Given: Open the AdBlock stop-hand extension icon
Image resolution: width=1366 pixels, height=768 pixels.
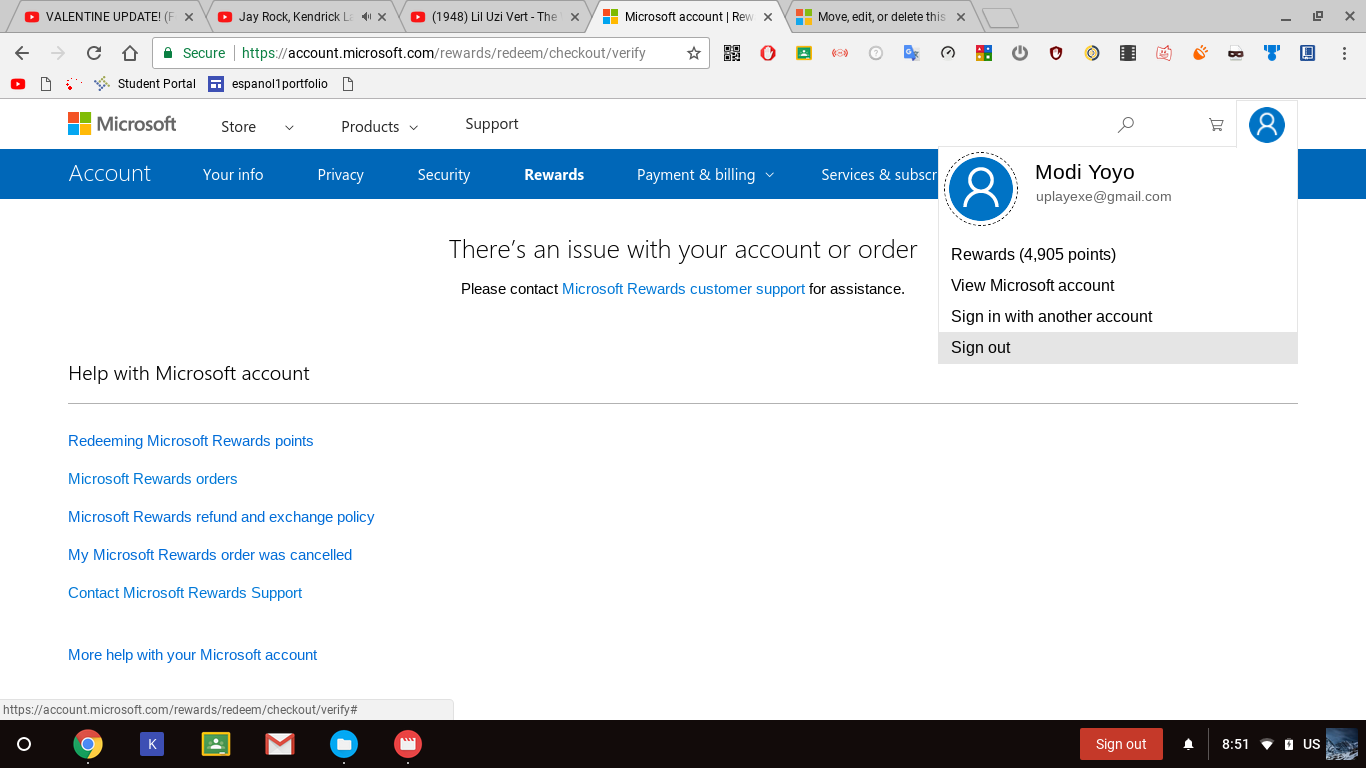Looking at the screenshot, I should [768, 54].
